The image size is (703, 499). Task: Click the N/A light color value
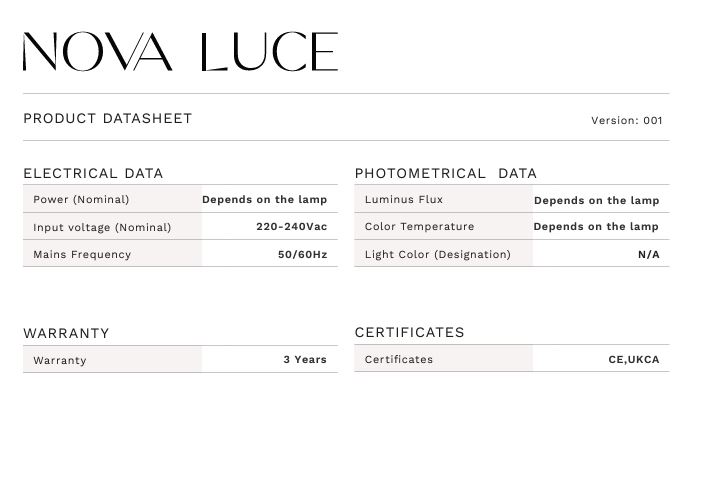pos(649,254)
